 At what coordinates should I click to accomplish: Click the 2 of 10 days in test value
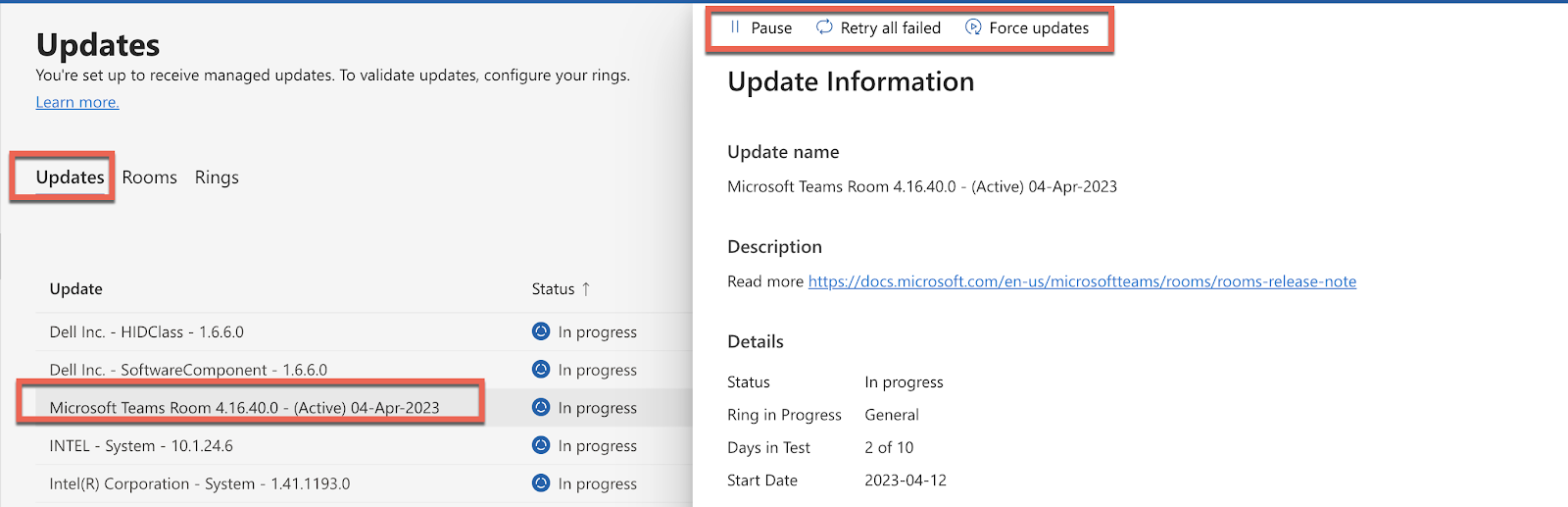tap(889, 447)
